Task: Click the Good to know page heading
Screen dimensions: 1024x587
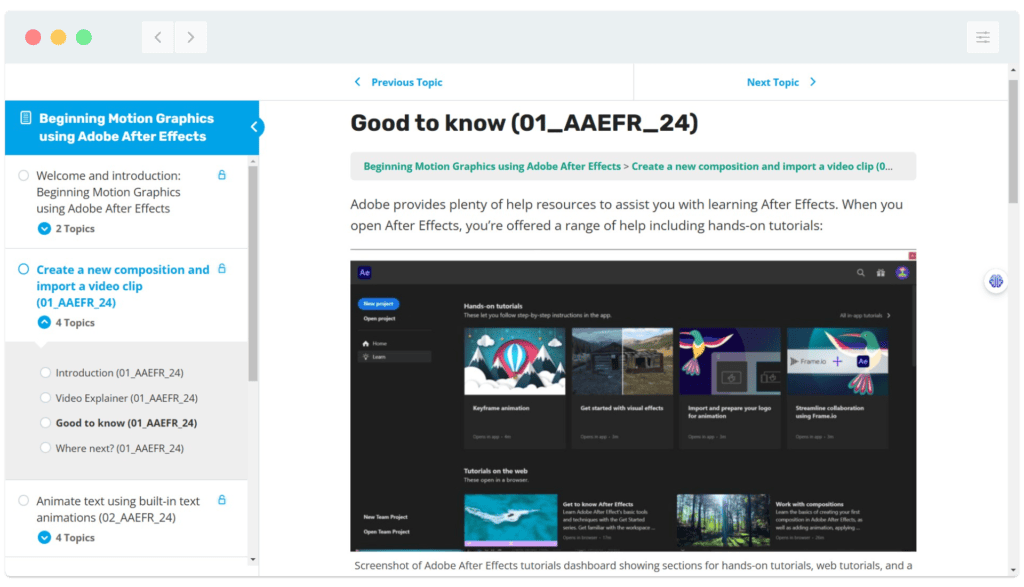Action: point(524,123)
